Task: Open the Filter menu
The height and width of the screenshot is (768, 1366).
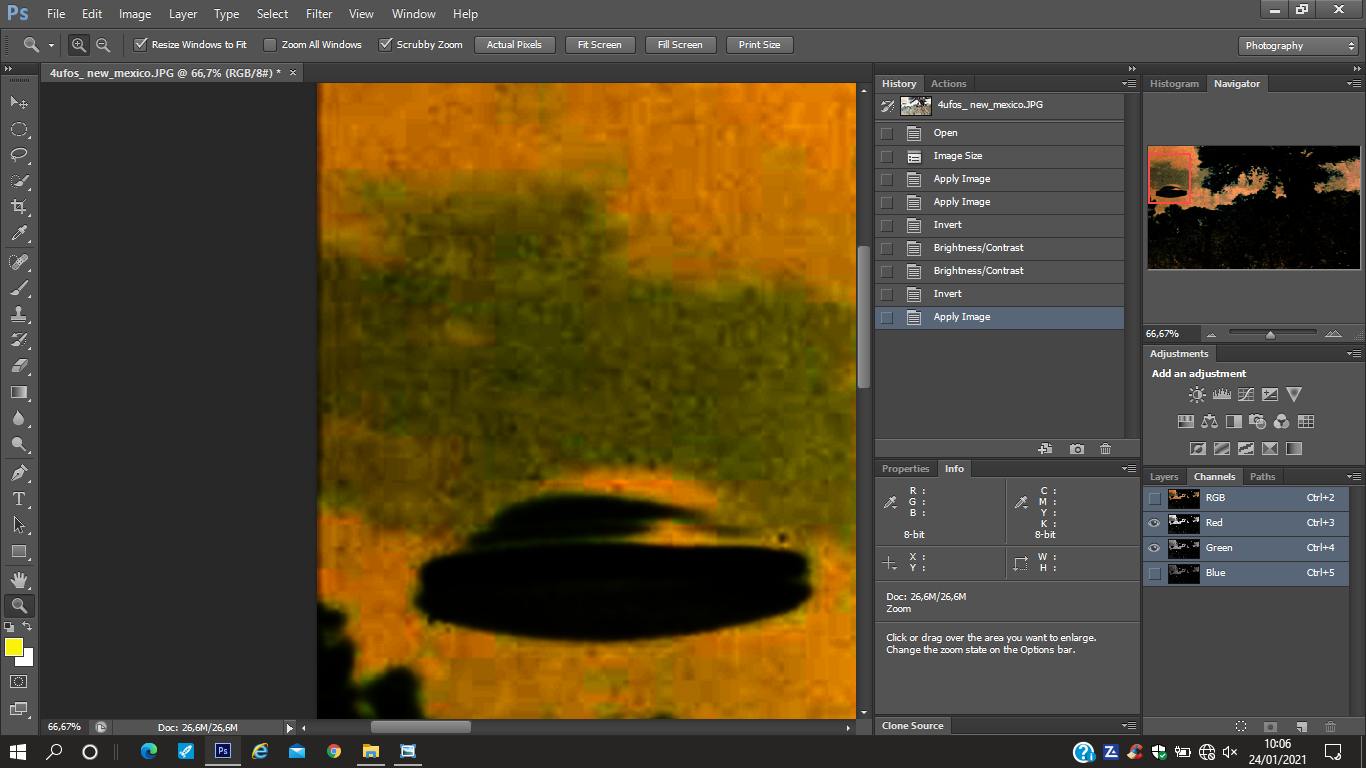Action: [x=319, y=14]
